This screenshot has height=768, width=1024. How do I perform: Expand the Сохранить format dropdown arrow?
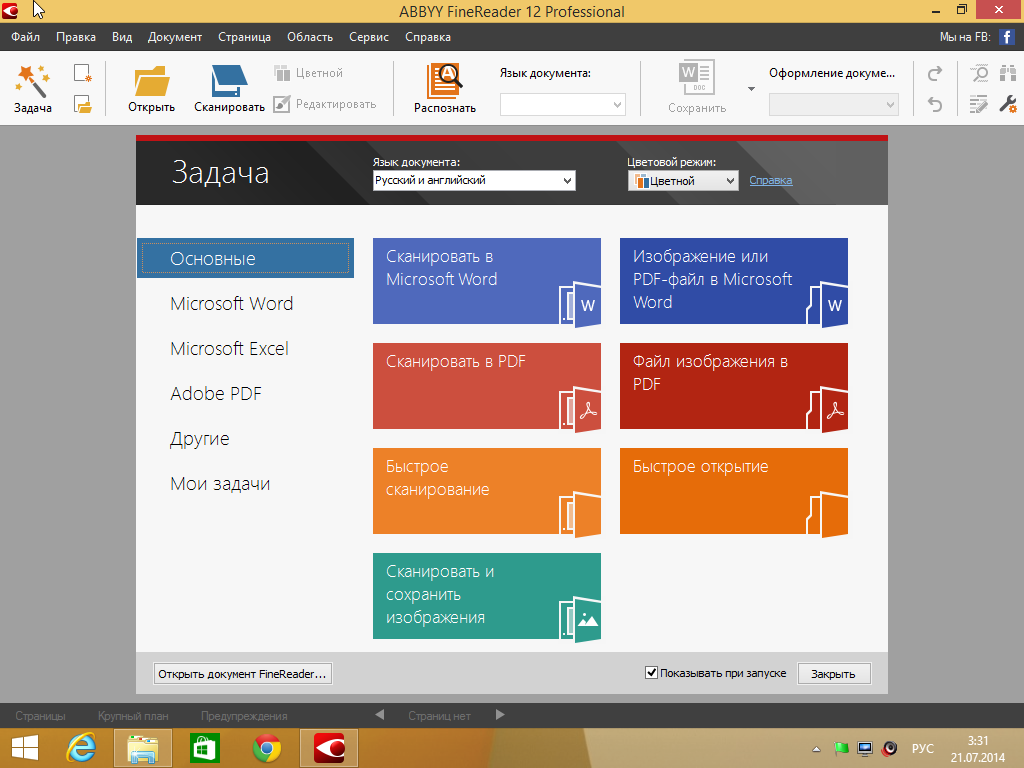click(751, 89)
